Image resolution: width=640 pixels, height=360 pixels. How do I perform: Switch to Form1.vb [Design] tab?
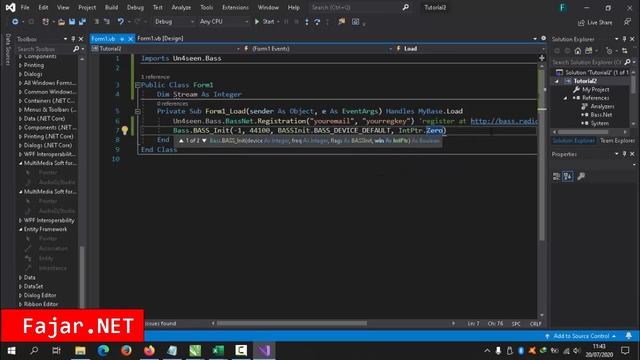(x=160, y=38)
